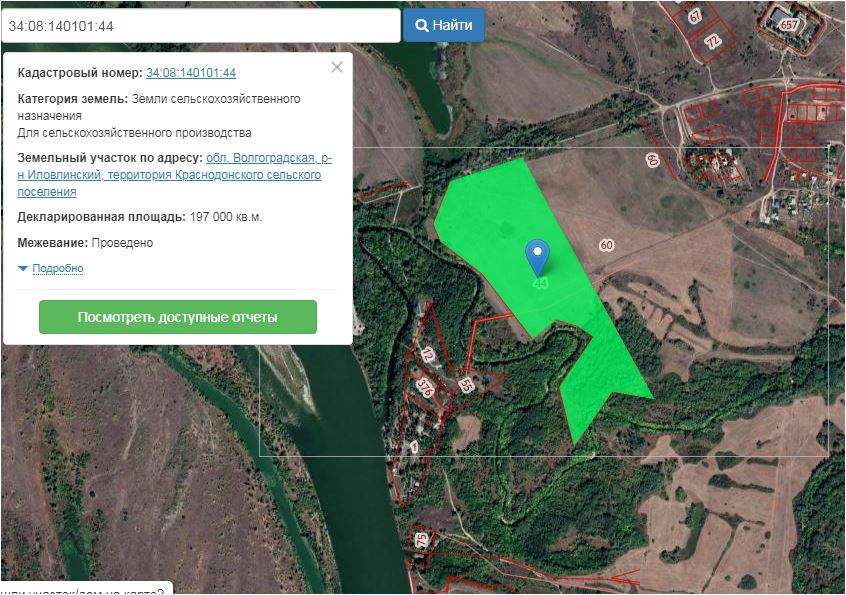Screen dimensions: 846x595
Task: Click the magnifier icon in Найти button
Action: [422, 25]
